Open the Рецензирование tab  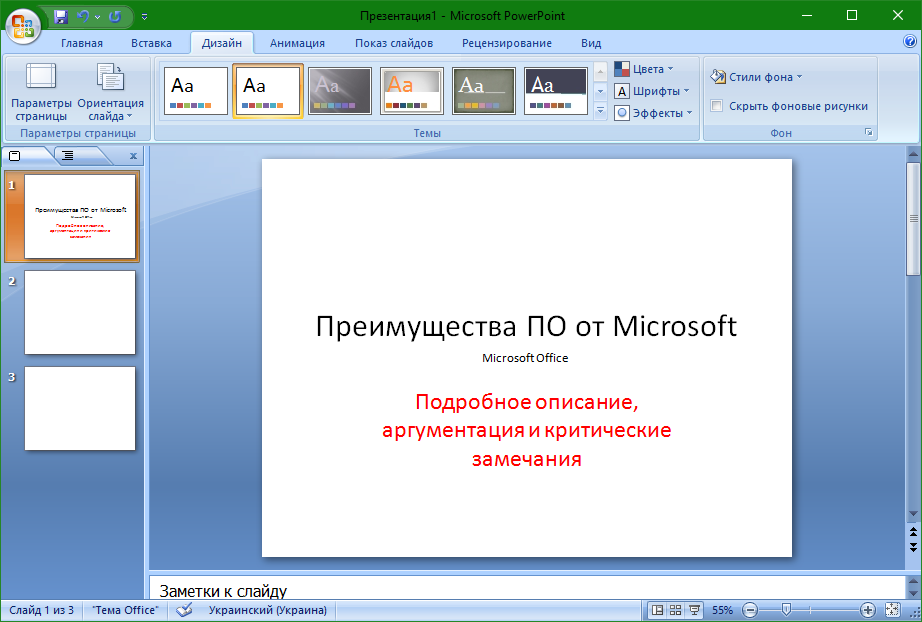[507, 43]
